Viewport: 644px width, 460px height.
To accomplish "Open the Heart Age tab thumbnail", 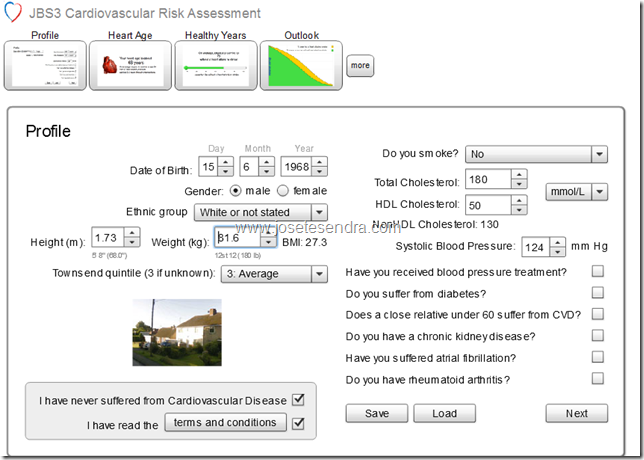I will click(x=132, y=66).
